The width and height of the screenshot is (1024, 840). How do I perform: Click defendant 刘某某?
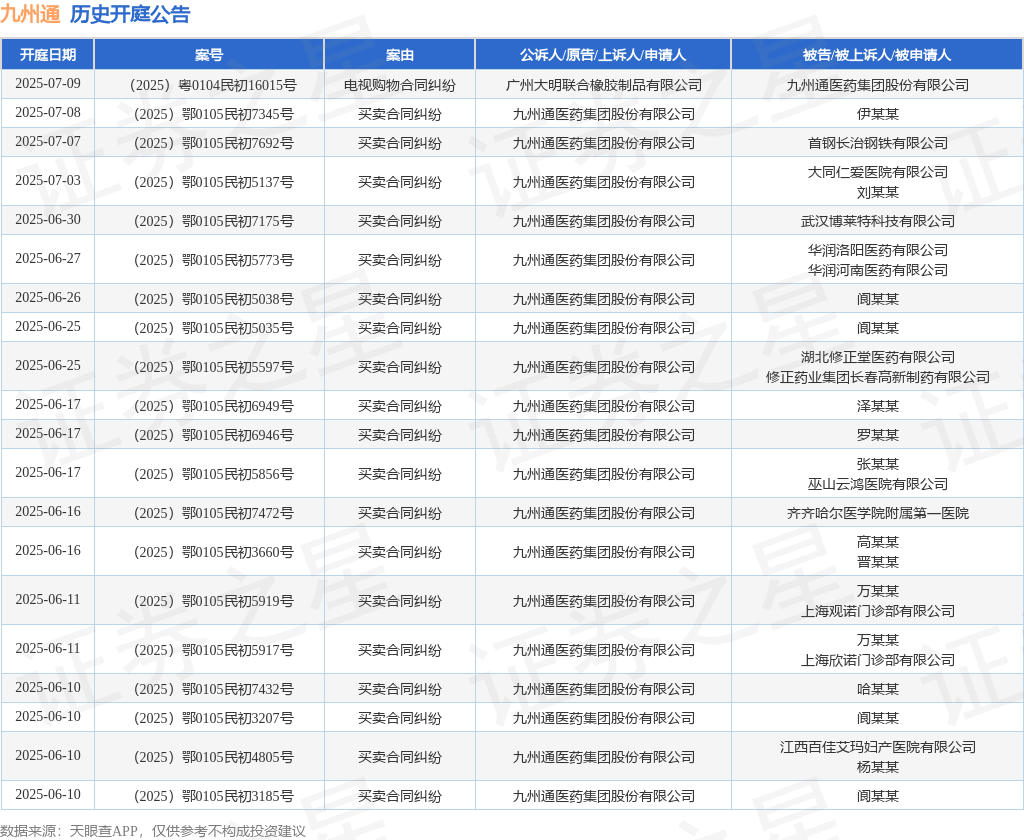[x=878, y=192]
